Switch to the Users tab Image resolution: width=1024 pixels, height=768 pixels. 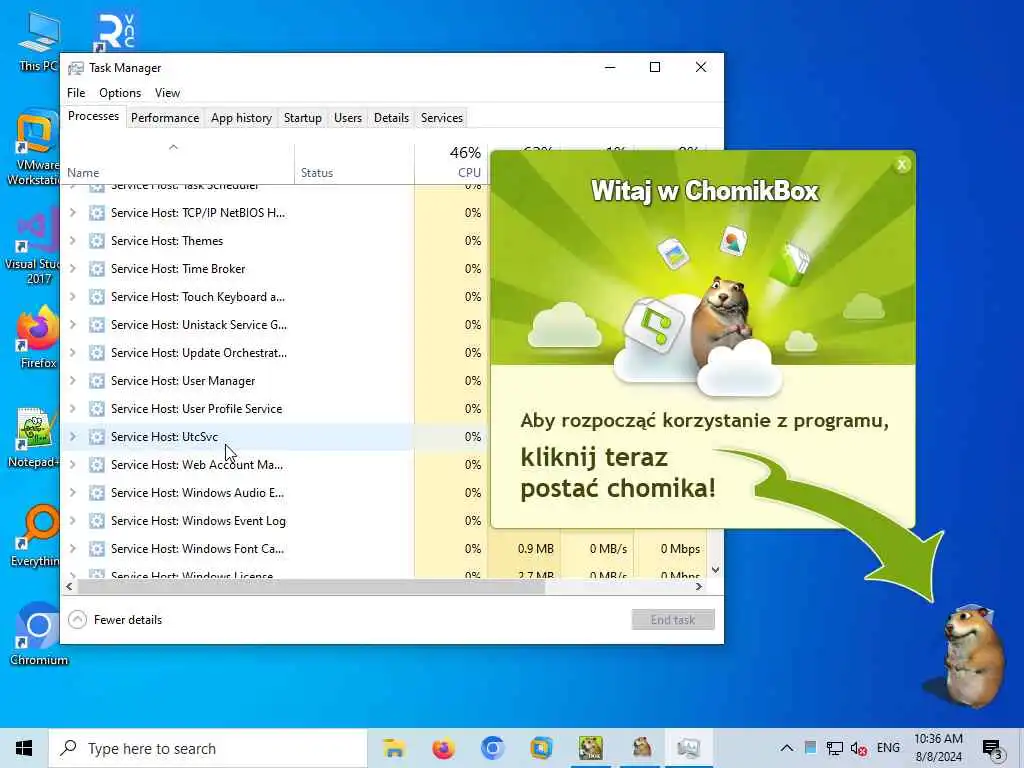pyautogui.click(x=347, y=118)
